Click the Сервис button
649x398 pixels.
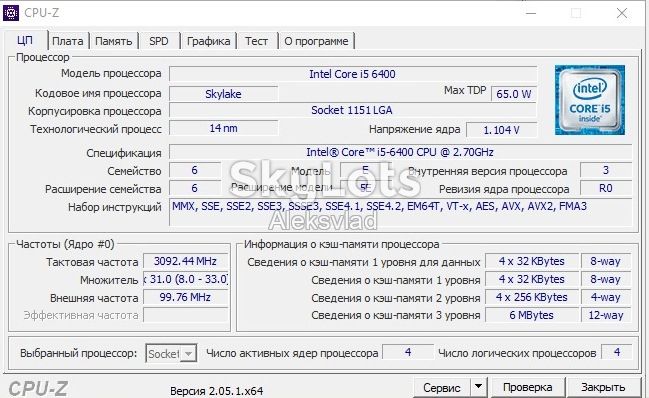(x=442, y=388)
